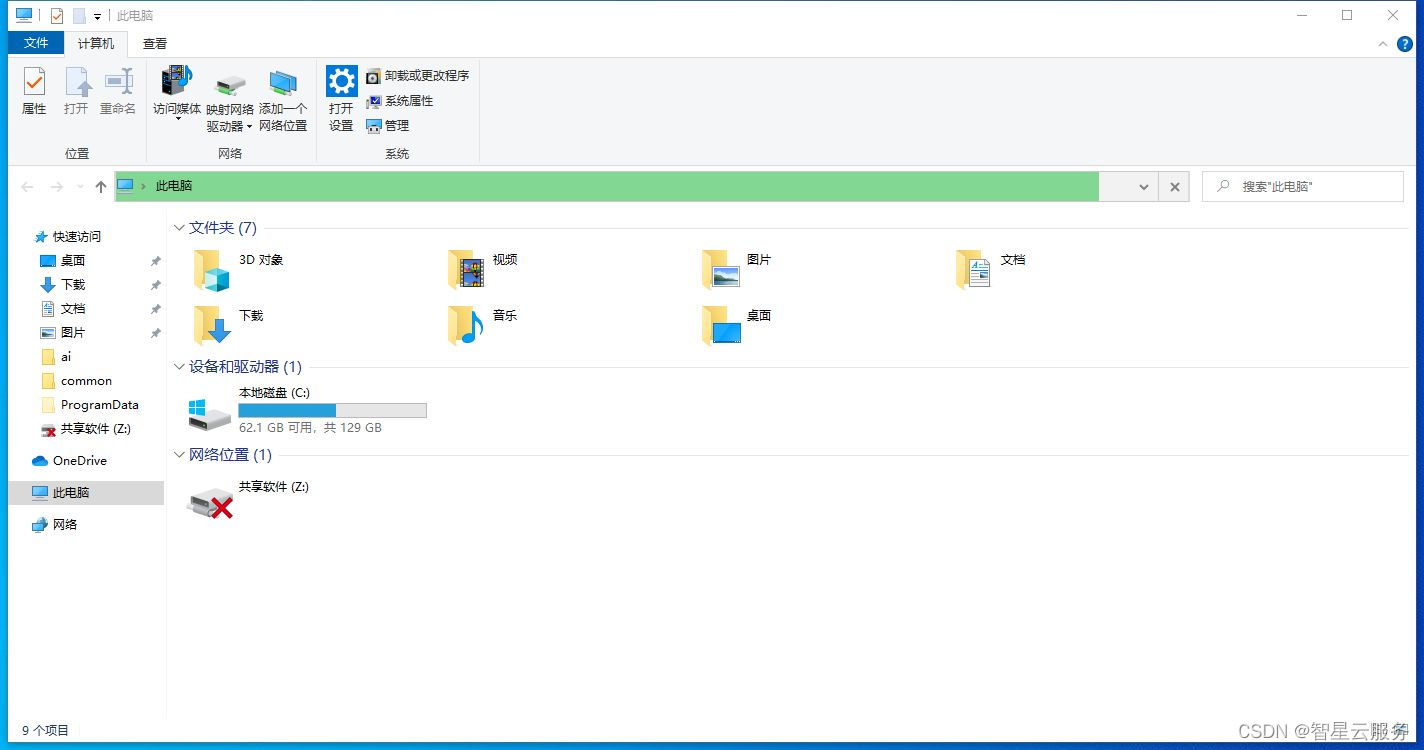
Task: Click Add a network location (添加一个网络位置)
Action: pos(283,99)
